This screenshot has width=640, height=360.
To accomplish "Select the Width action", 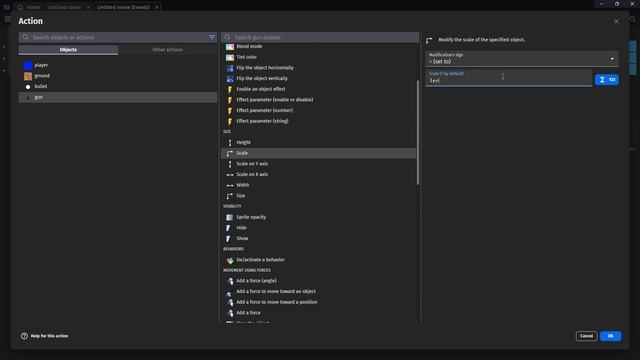I will tap(319, 185).
